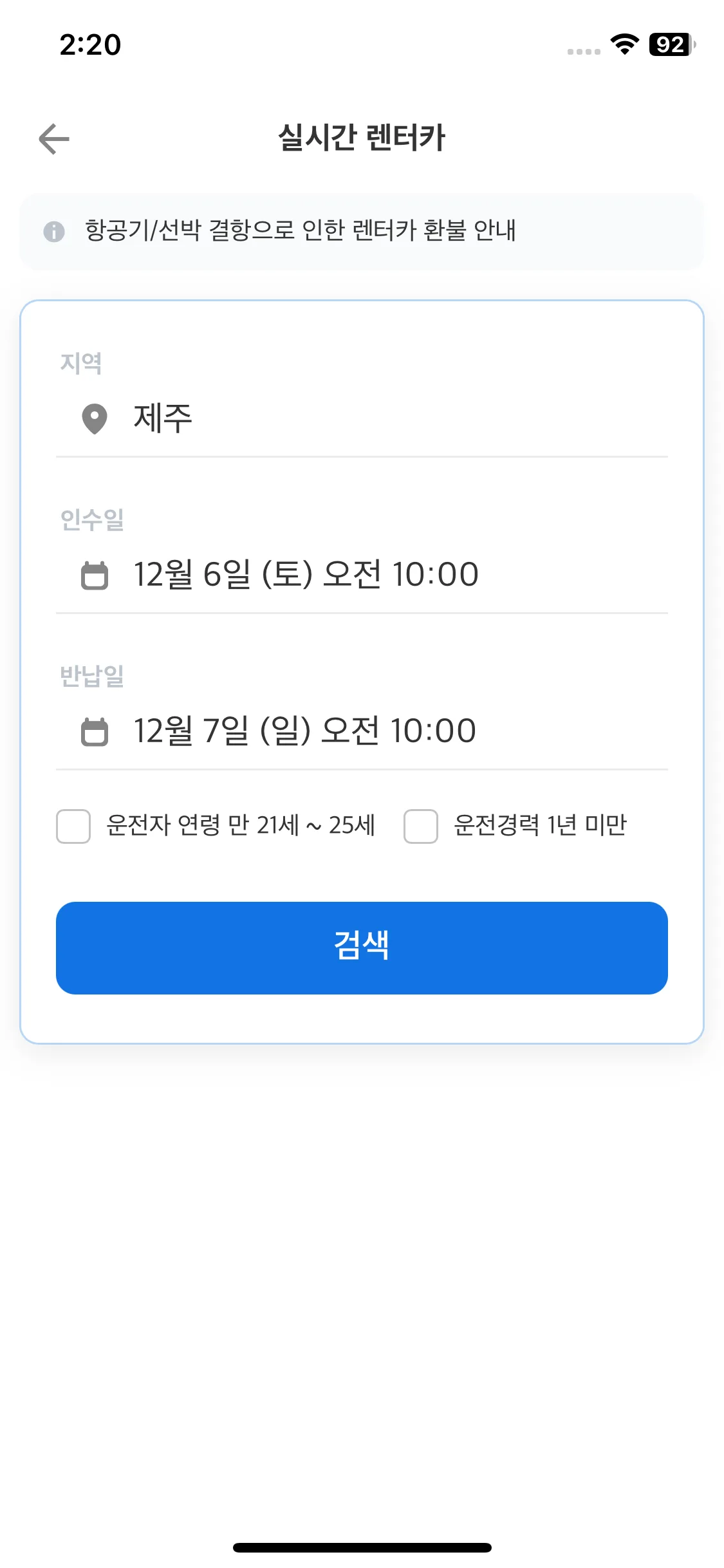Tap the back arrow icon
724x1568 pixels.
coord(54,139)
